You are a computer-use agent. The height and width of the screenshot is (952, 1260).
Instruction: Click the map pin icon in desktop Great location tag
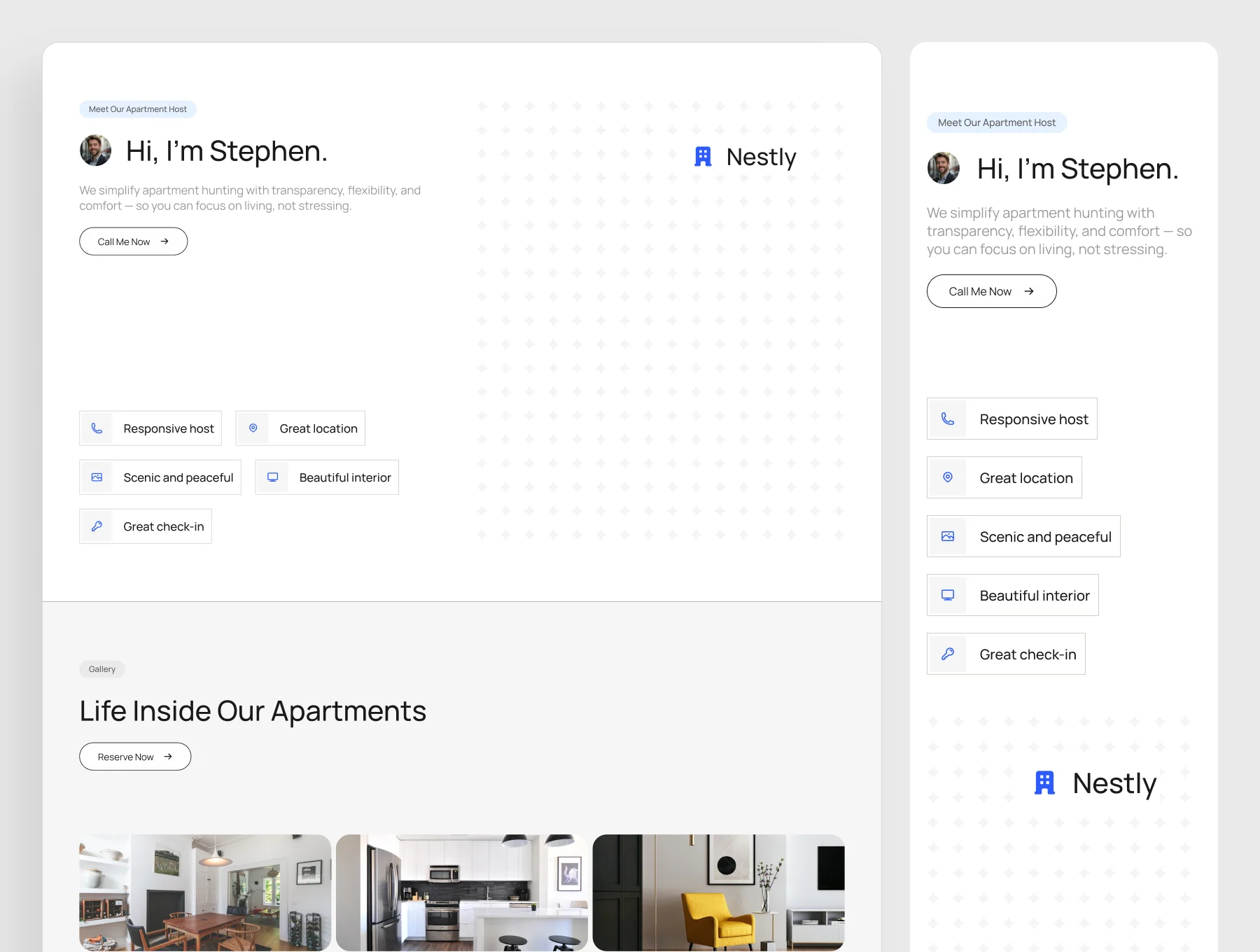[x=253, y=428]
